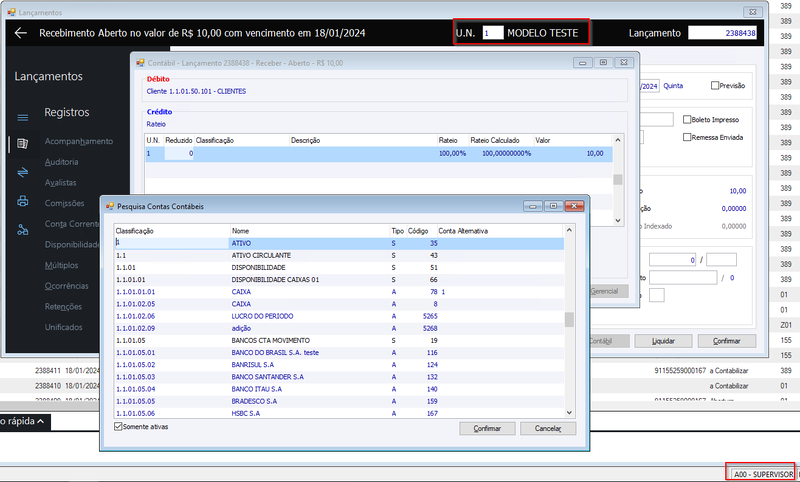This screenshot has width=800, height=482.
Task: Click Confirmar button in Lançamentos window
Action: coord(727,341)
